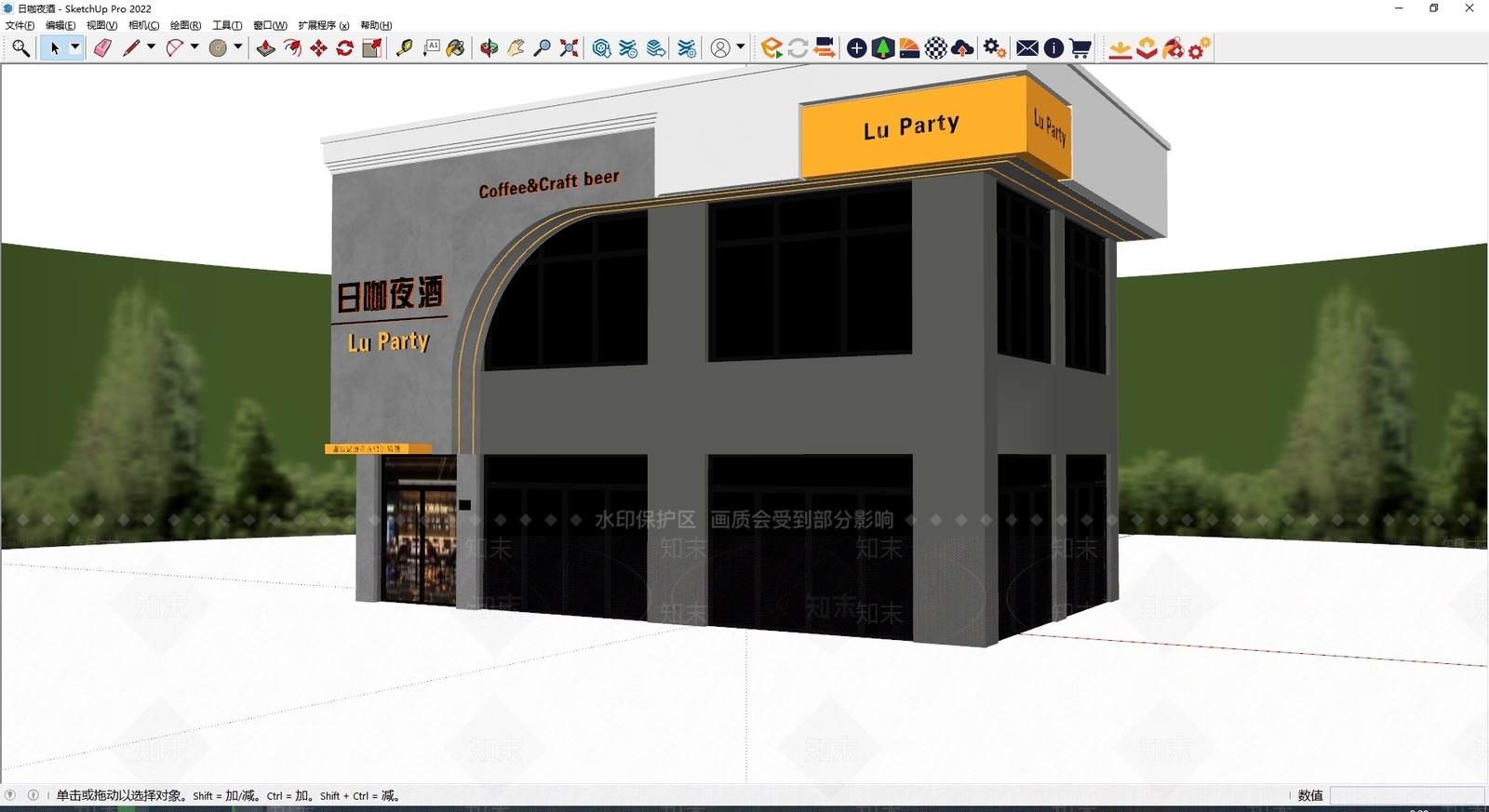Activate the Orbit camera tool
This screenshot has height=812, width=1489.
[490, 48]
